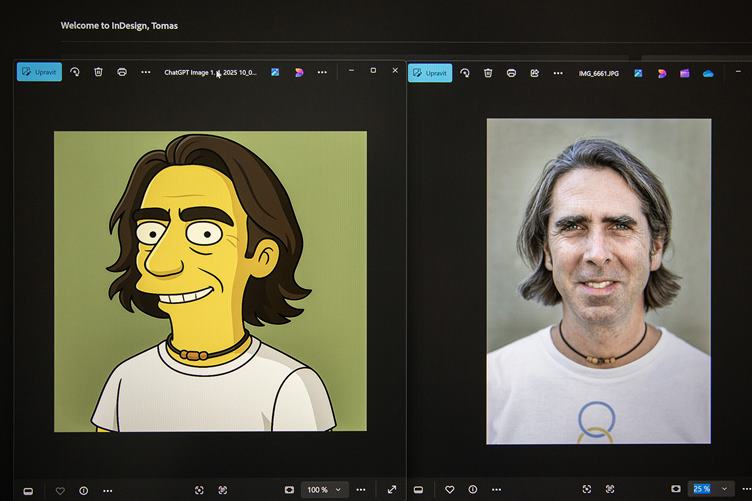The image size is (752, 501).
Task: Open bottom-left ellipsis menu in ChatGPT Image window
Action: coord(107,491)
